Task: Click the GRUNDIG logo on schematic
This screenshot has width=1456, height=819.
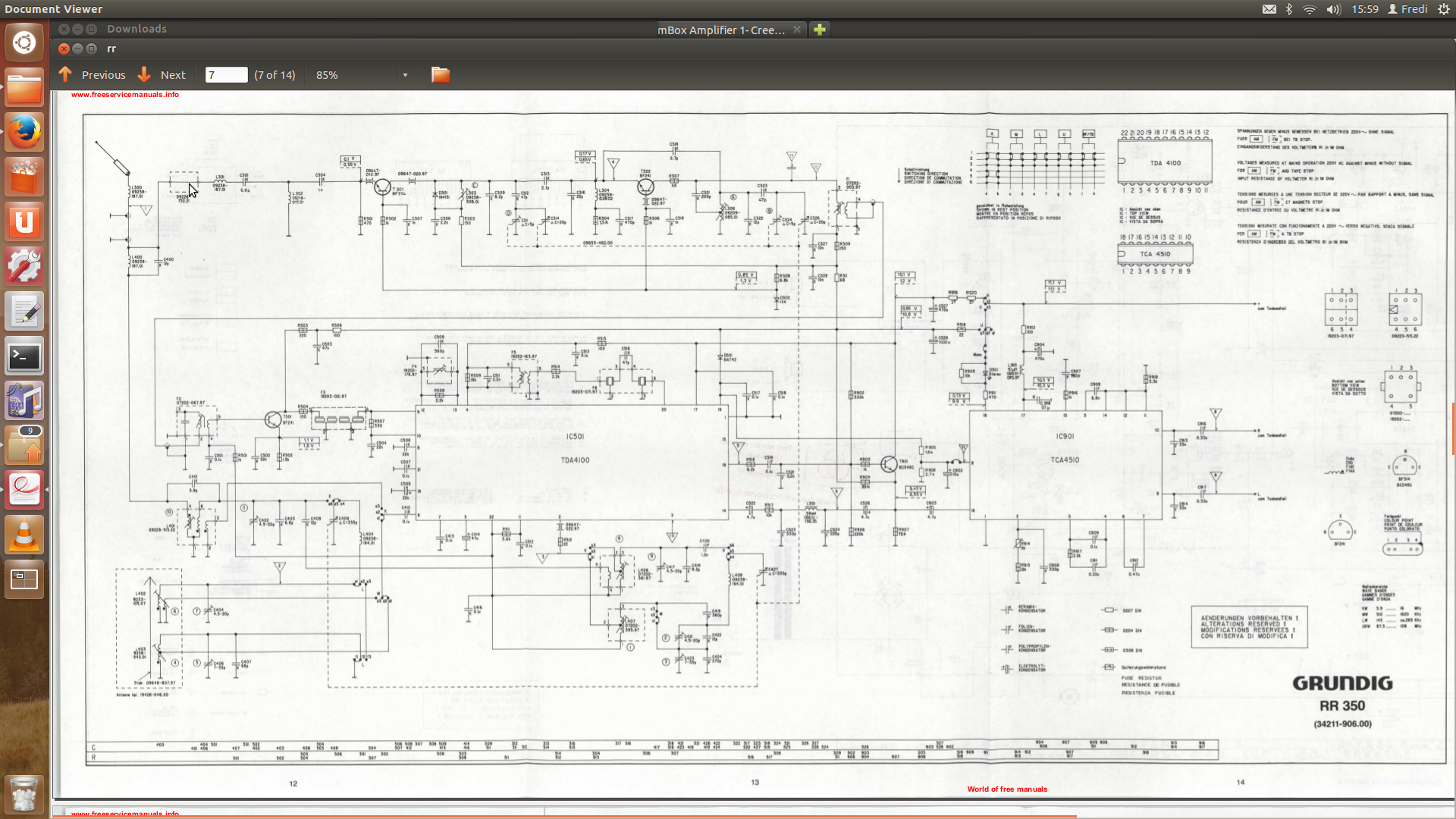Action: 1342,683
